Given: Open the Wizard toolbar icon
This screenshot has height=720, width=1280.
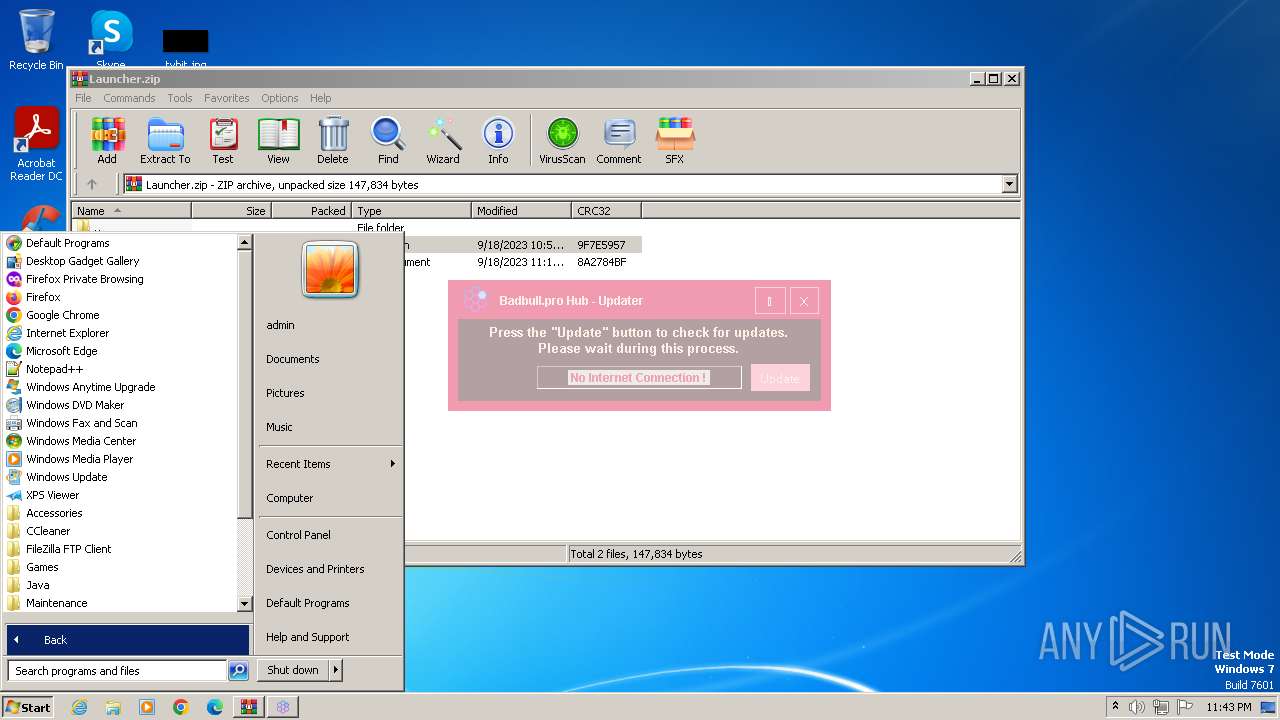Looking at the screenshot, I should tap(443, 141).
